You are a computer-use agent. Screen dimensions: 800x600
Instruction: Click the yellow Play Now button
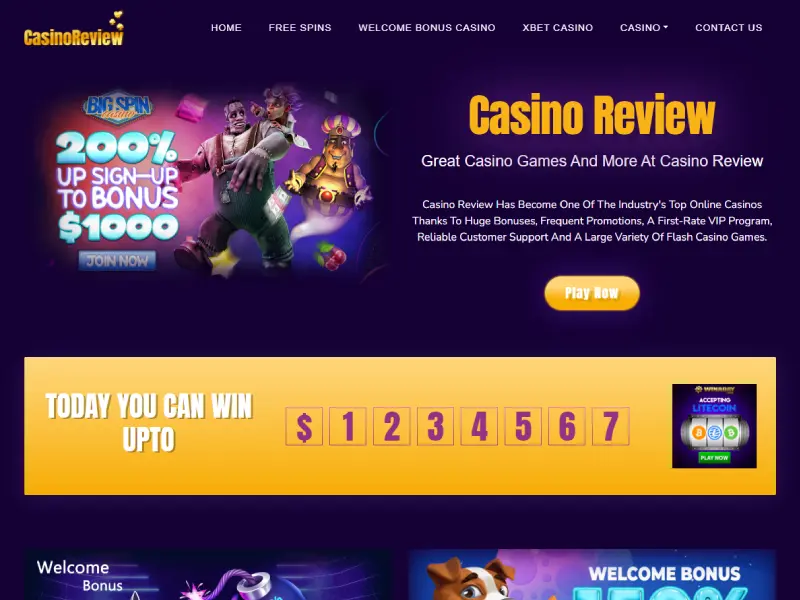point(592,293)
